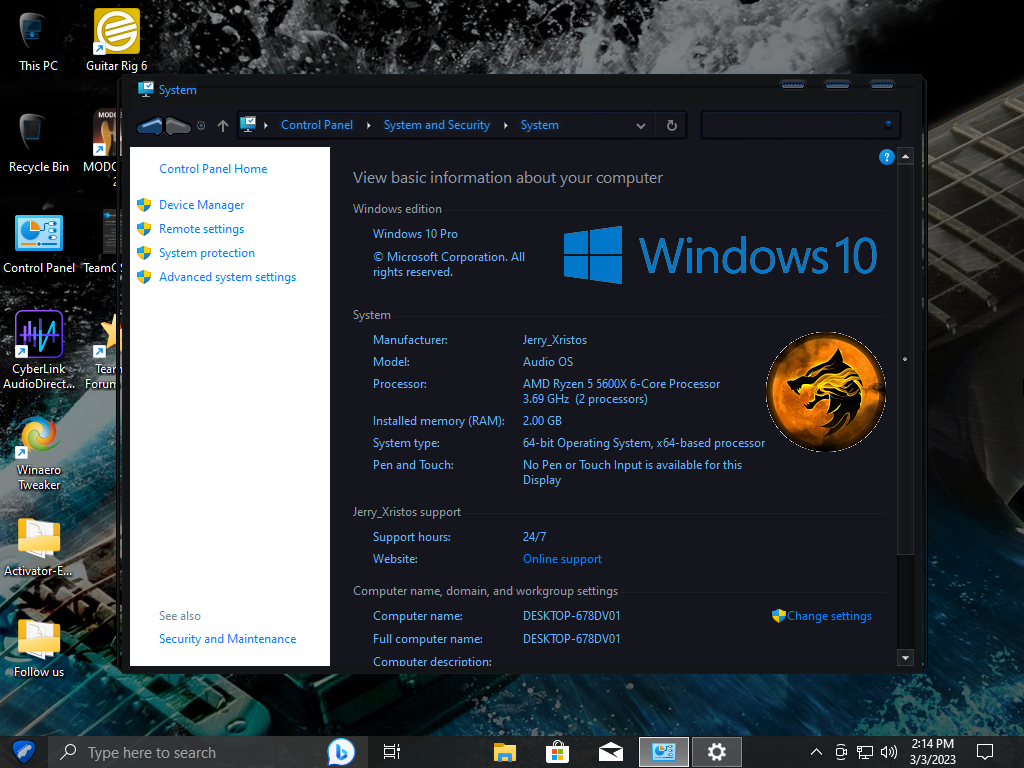Click System in the breadcrumb path

(x=539, y=125)
